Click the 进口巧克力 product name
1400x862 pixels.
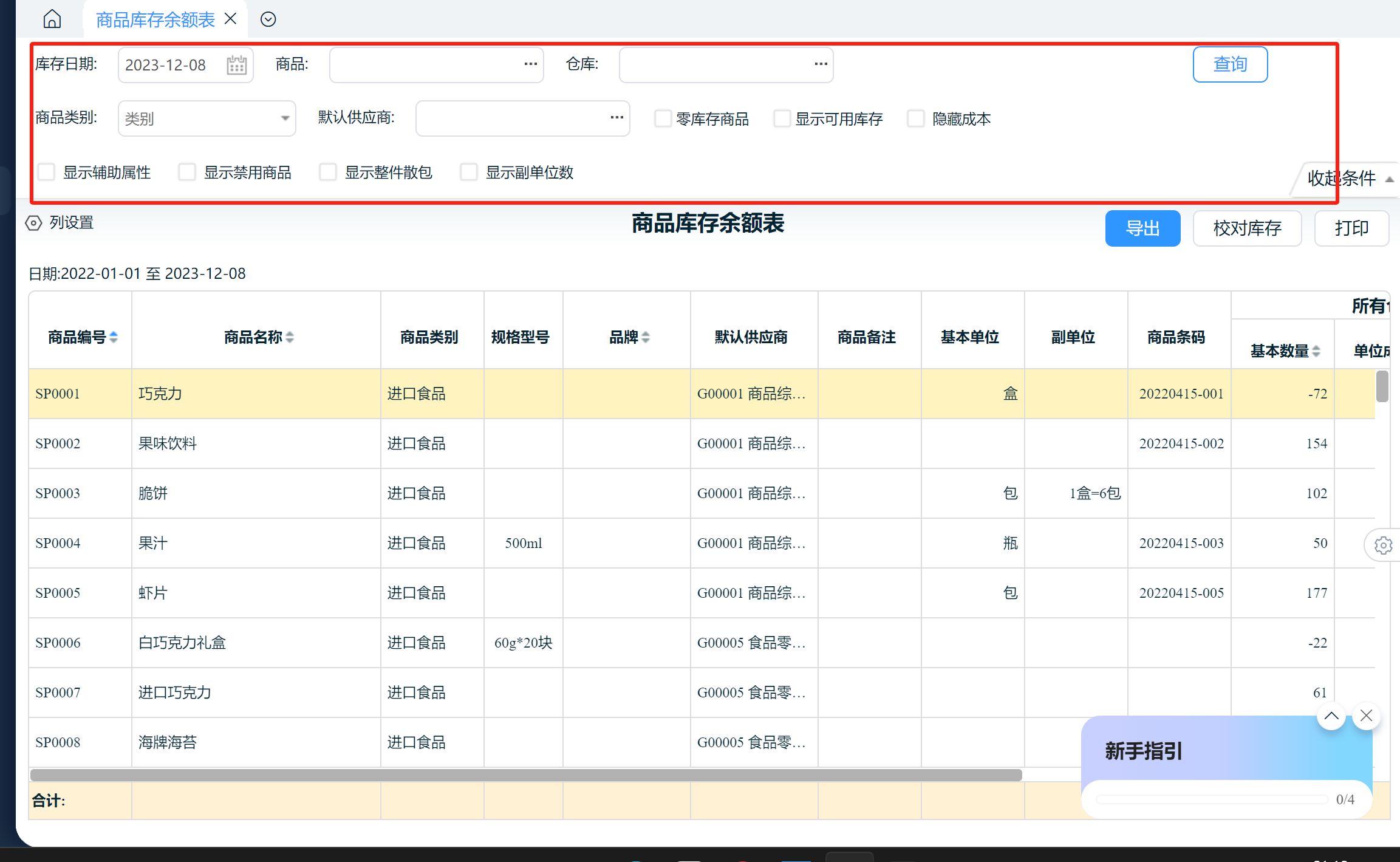(x=175, y=693)
